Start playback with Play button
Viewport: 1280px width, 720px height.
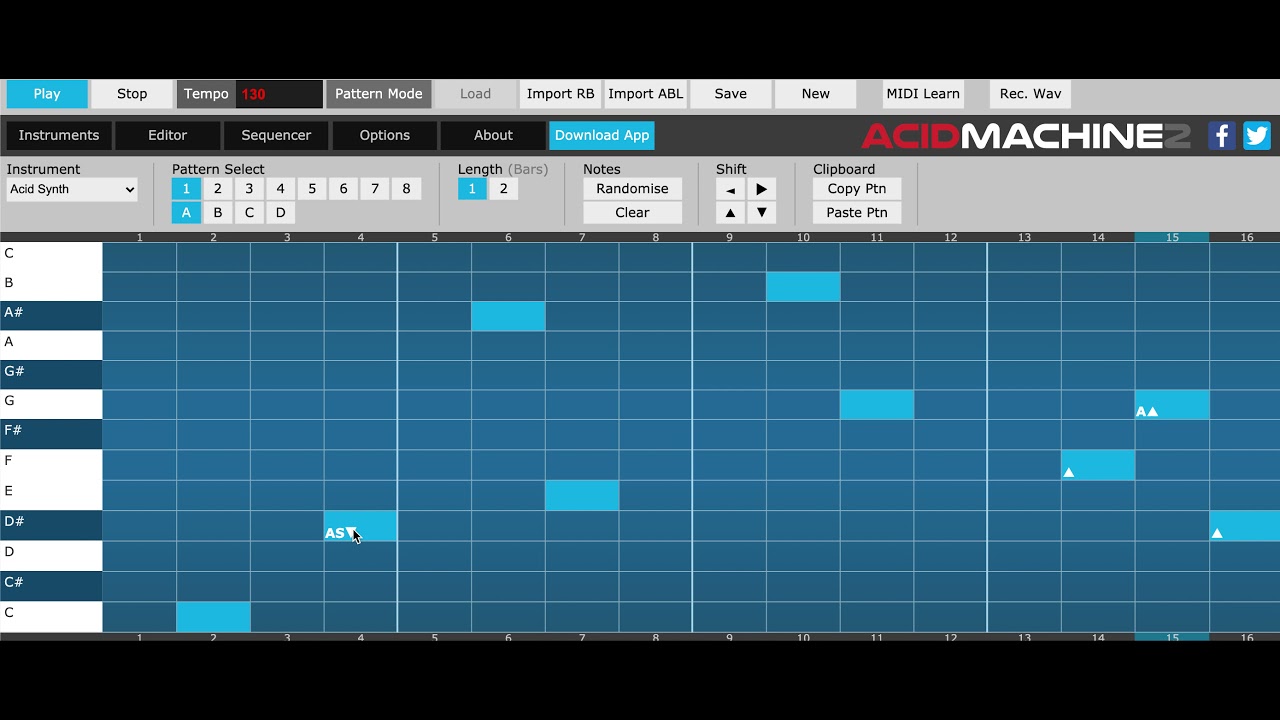click(x=47, y=94)
